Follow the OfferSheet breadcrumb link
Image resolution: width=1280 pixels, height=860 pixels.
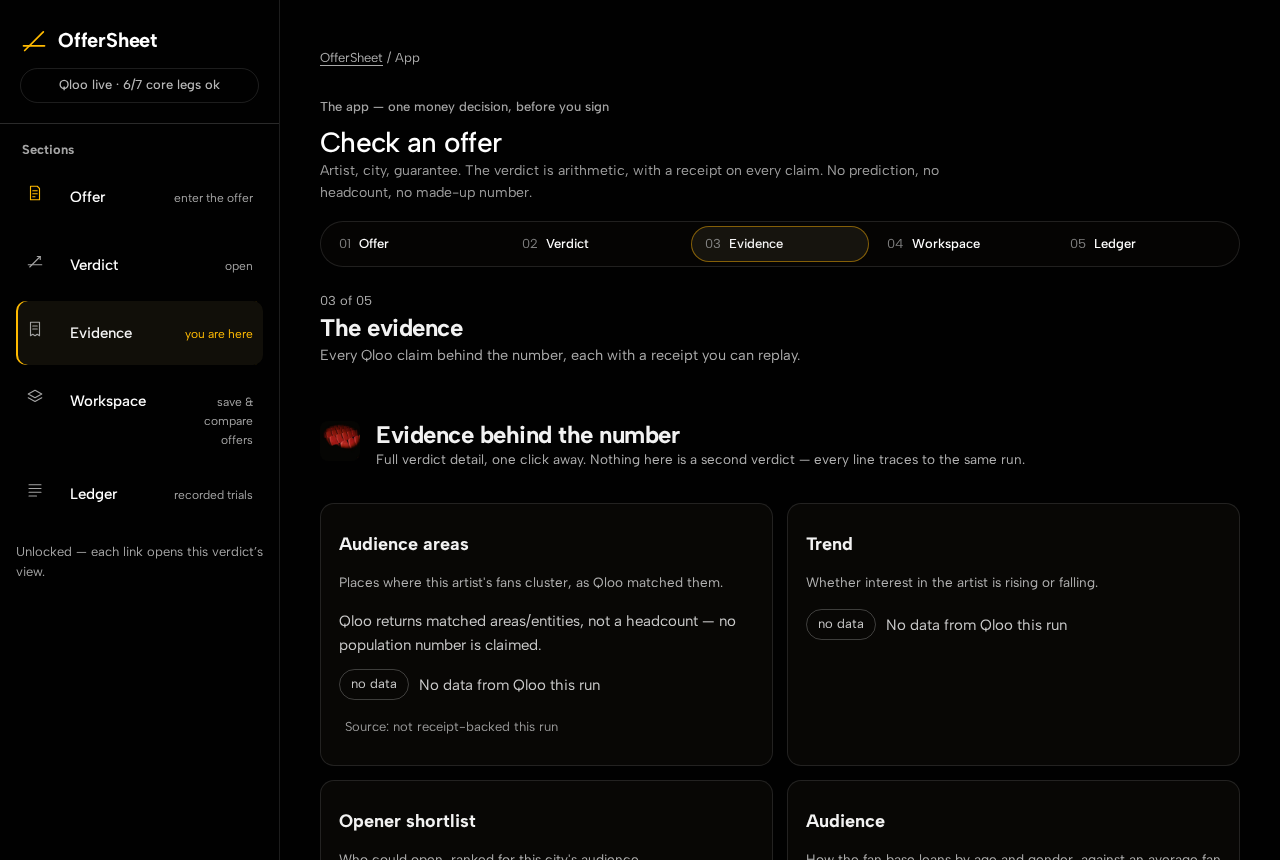click(x=351, y=58)
